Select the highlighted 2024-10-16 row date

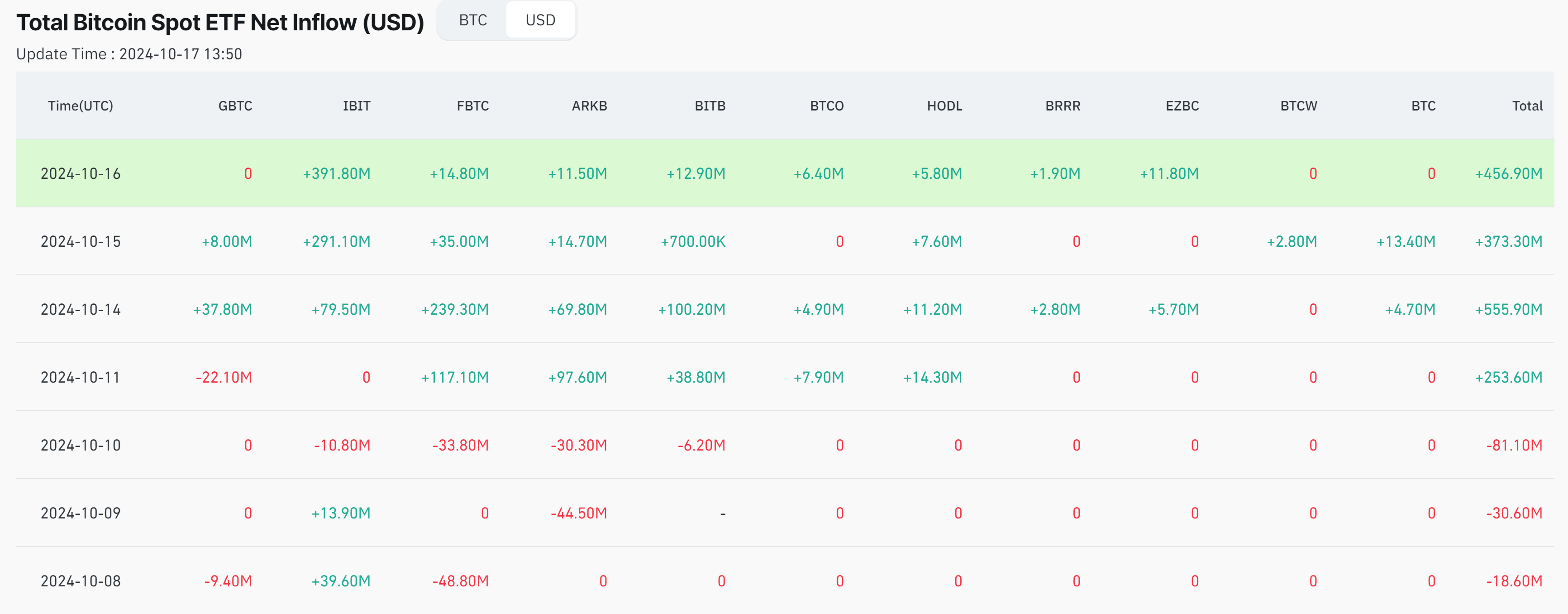tap(81, 173)
